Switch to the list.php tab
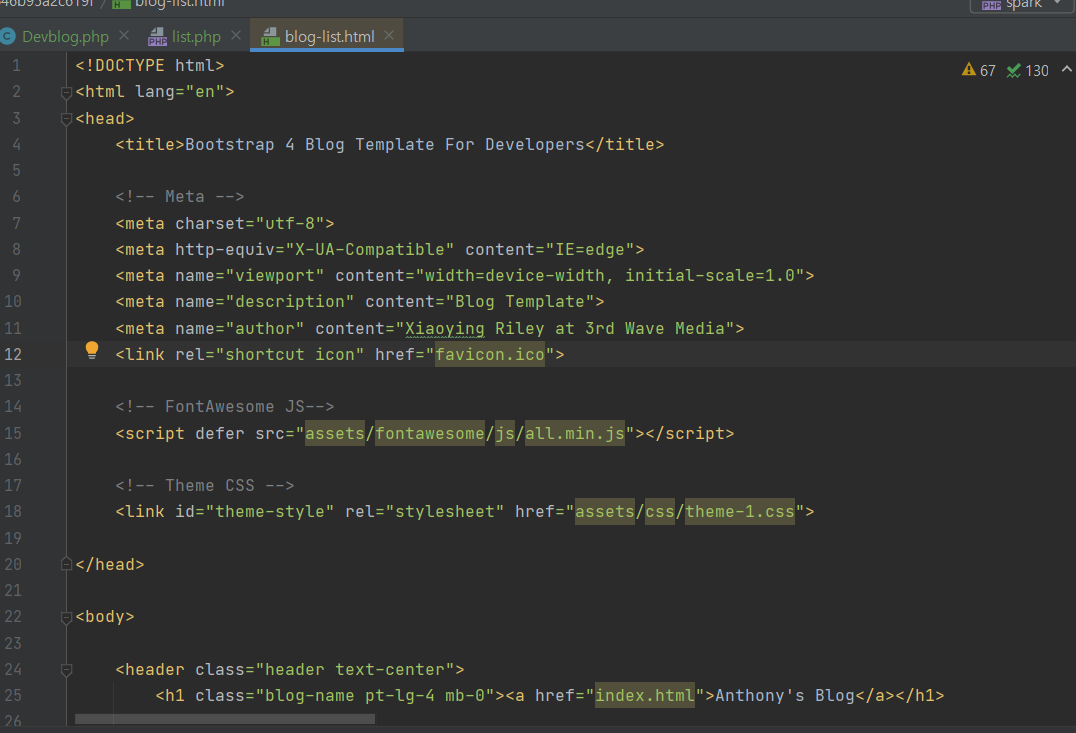This screenshot has height=733, width=1076. (196, 36)
